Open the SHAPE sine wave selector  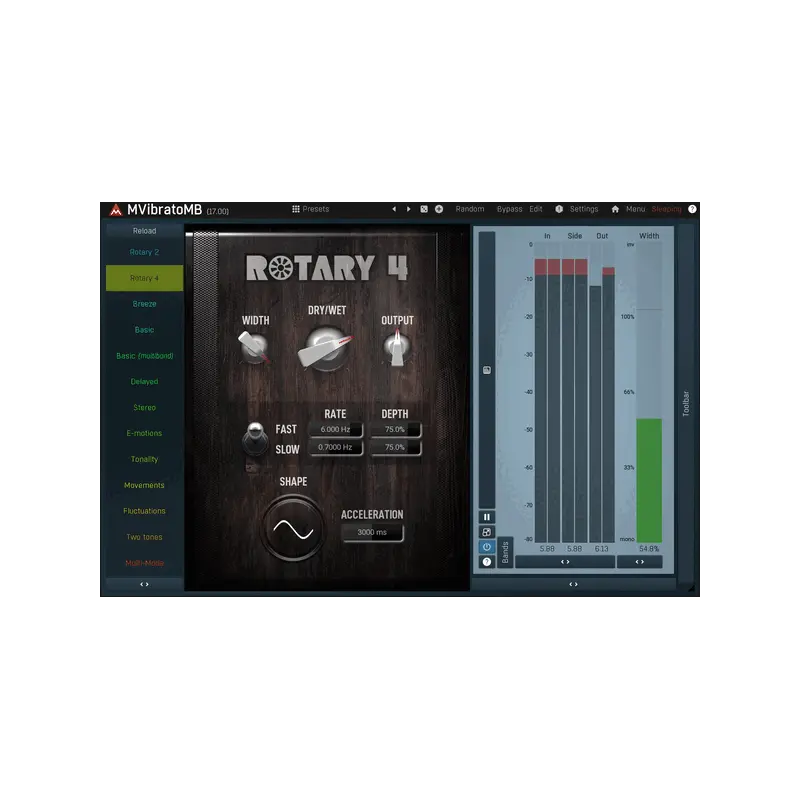click(x=293, y=530)
